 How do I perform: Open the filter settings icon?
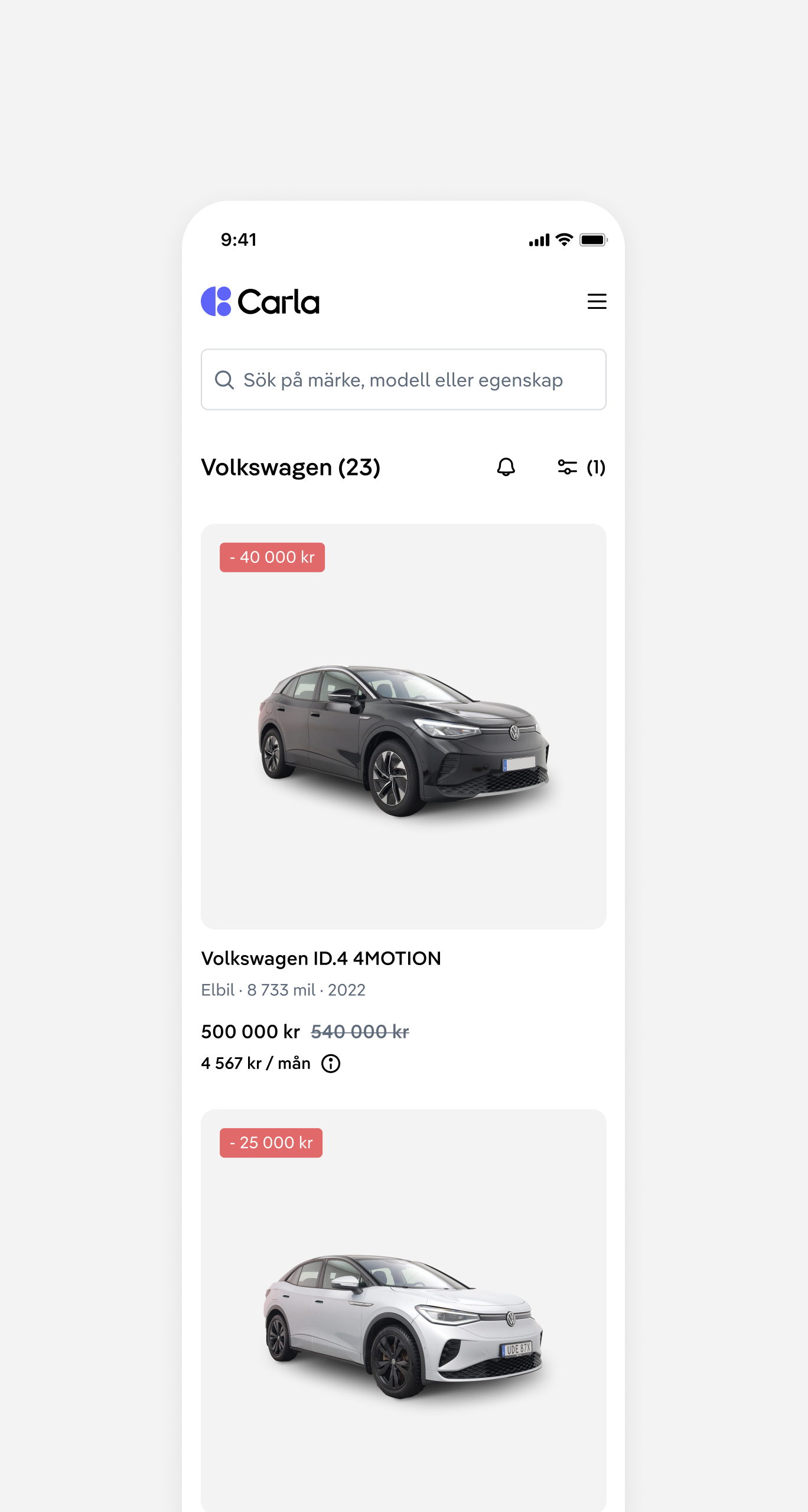pos(567,467)
